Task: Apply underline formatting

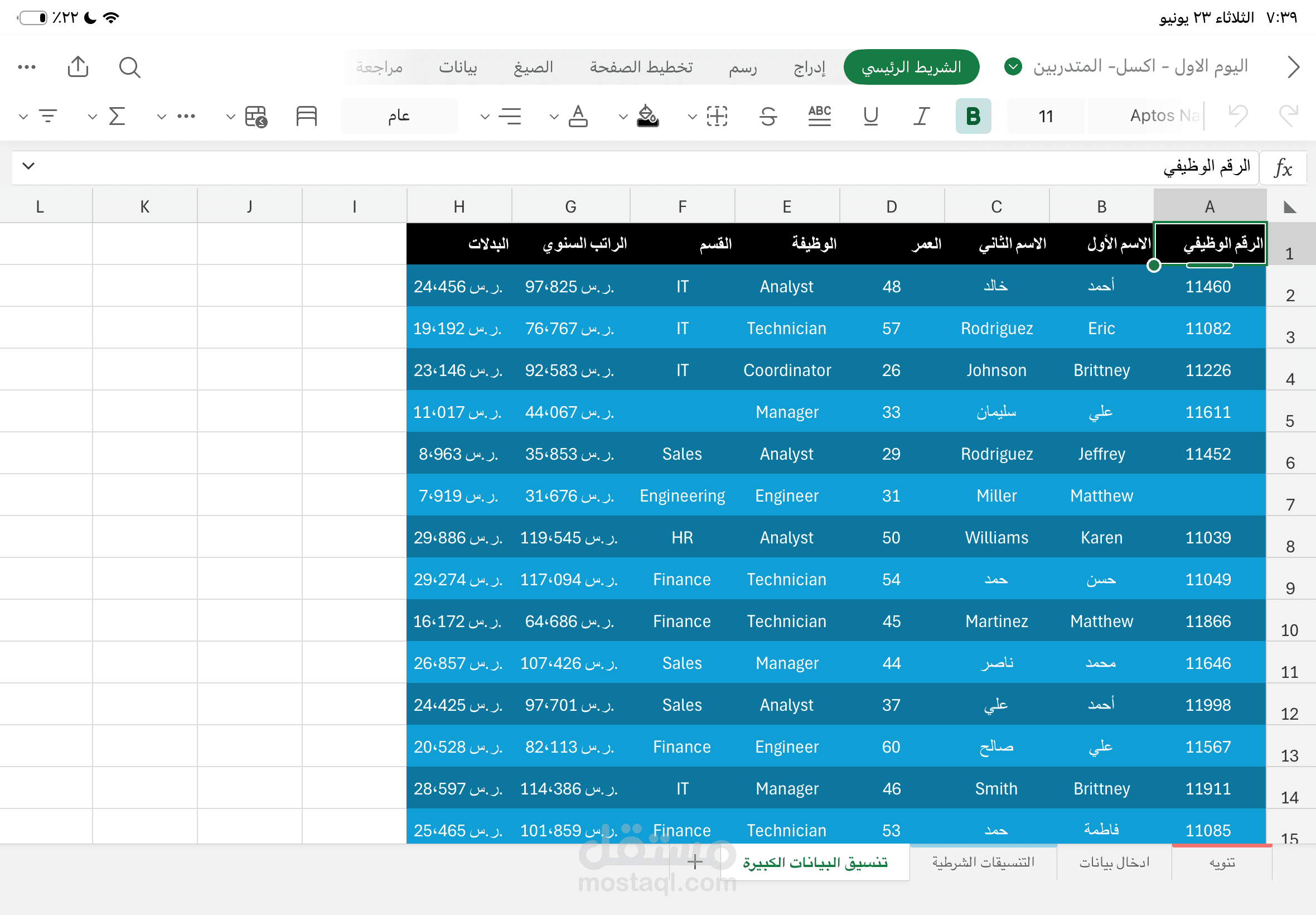Action: [870, 116]
